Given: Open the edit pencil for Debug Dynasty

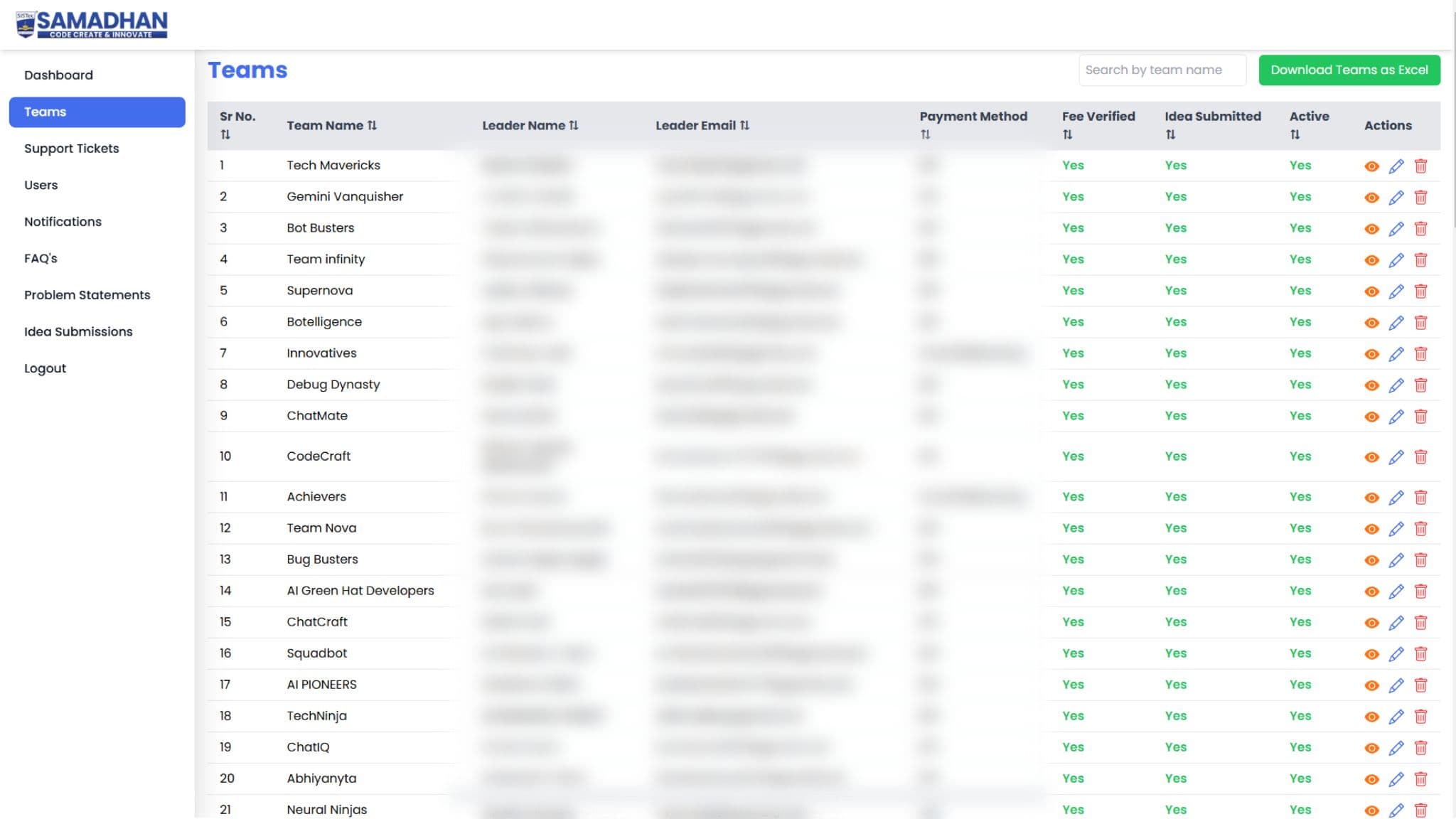Looking at the screenshot, I should click(1396, 385).
